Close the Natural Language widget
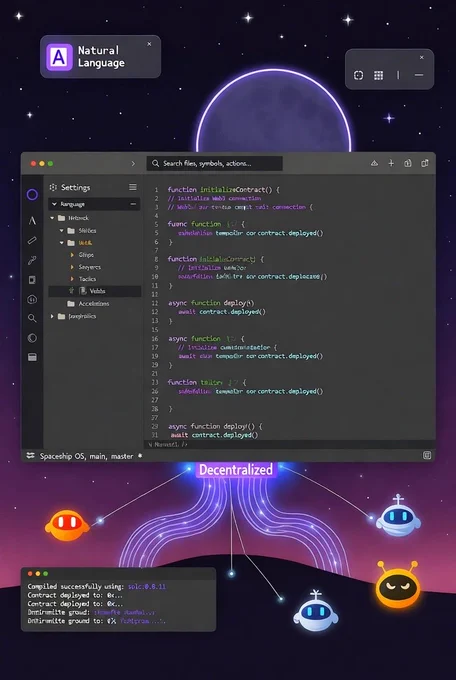The width and height of the screenshot is (456, 680). pos(149,44)
